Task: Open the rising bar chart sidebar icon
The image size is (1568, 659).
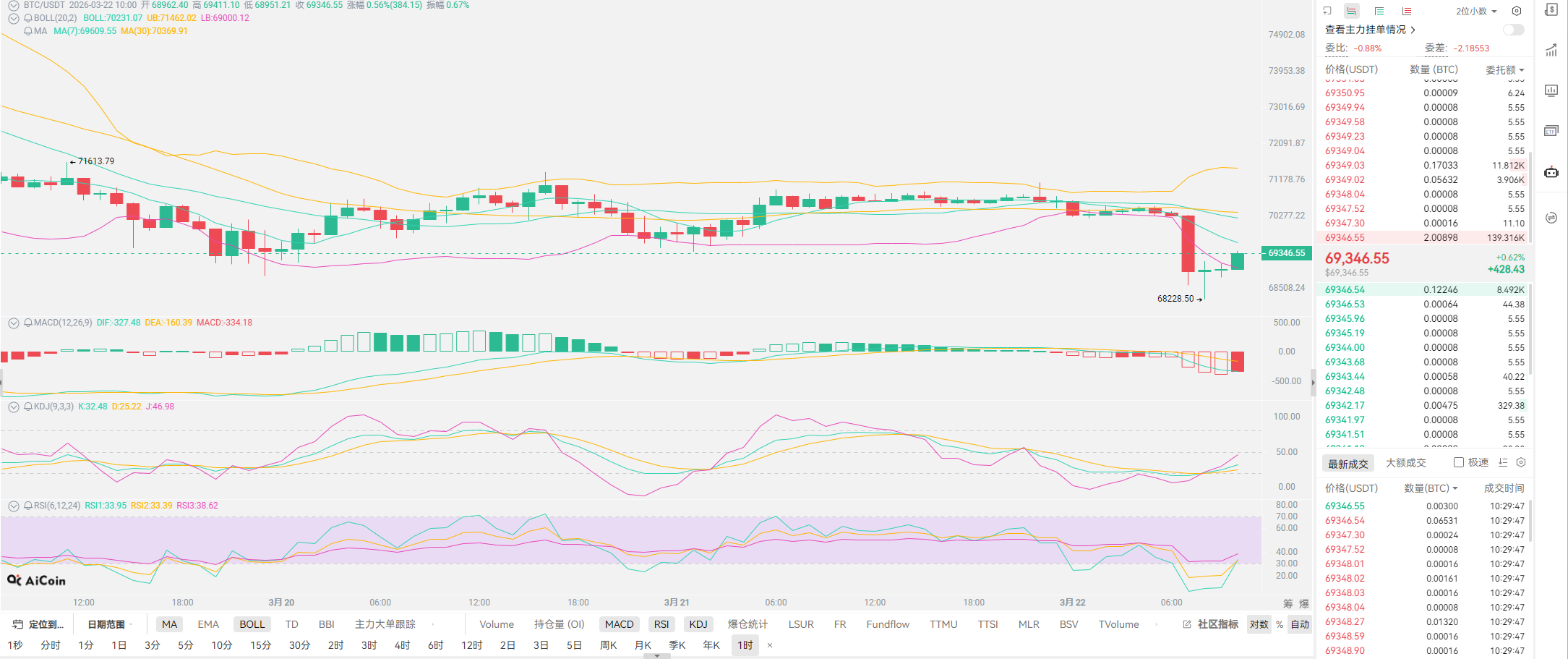Action: tap(1551, 50)
